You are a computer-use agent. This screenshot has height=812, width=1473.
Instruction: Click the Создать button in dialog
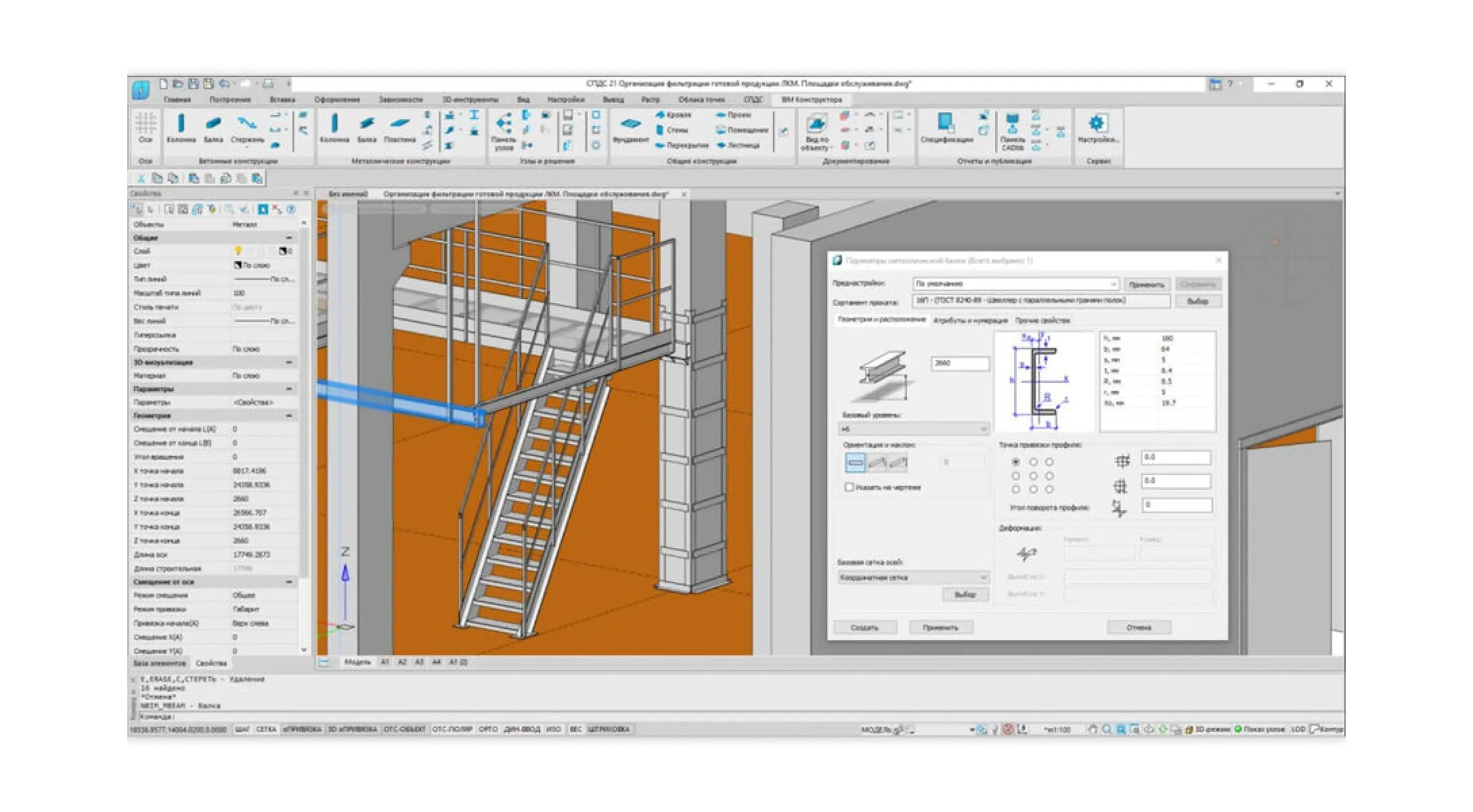(x=864, y=627)
